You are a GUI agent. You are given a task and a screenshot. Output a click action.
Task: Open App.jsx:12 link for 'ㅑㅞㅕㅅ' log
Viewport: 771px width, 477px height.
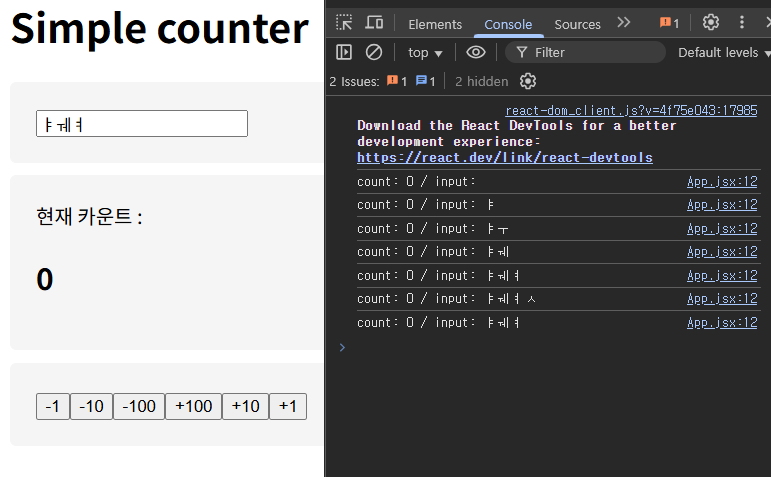(x=722, y=298)
